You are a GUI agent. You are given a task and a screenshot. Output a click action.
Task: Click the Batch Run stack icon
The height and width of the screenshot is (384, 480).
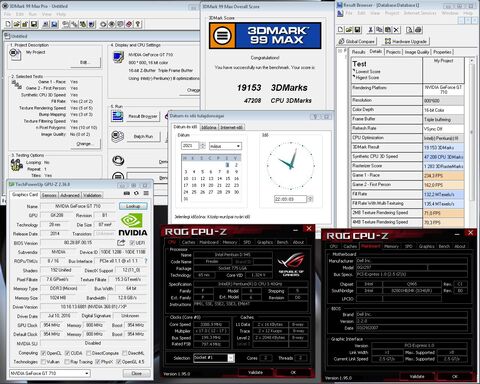(x=117, y=136)
